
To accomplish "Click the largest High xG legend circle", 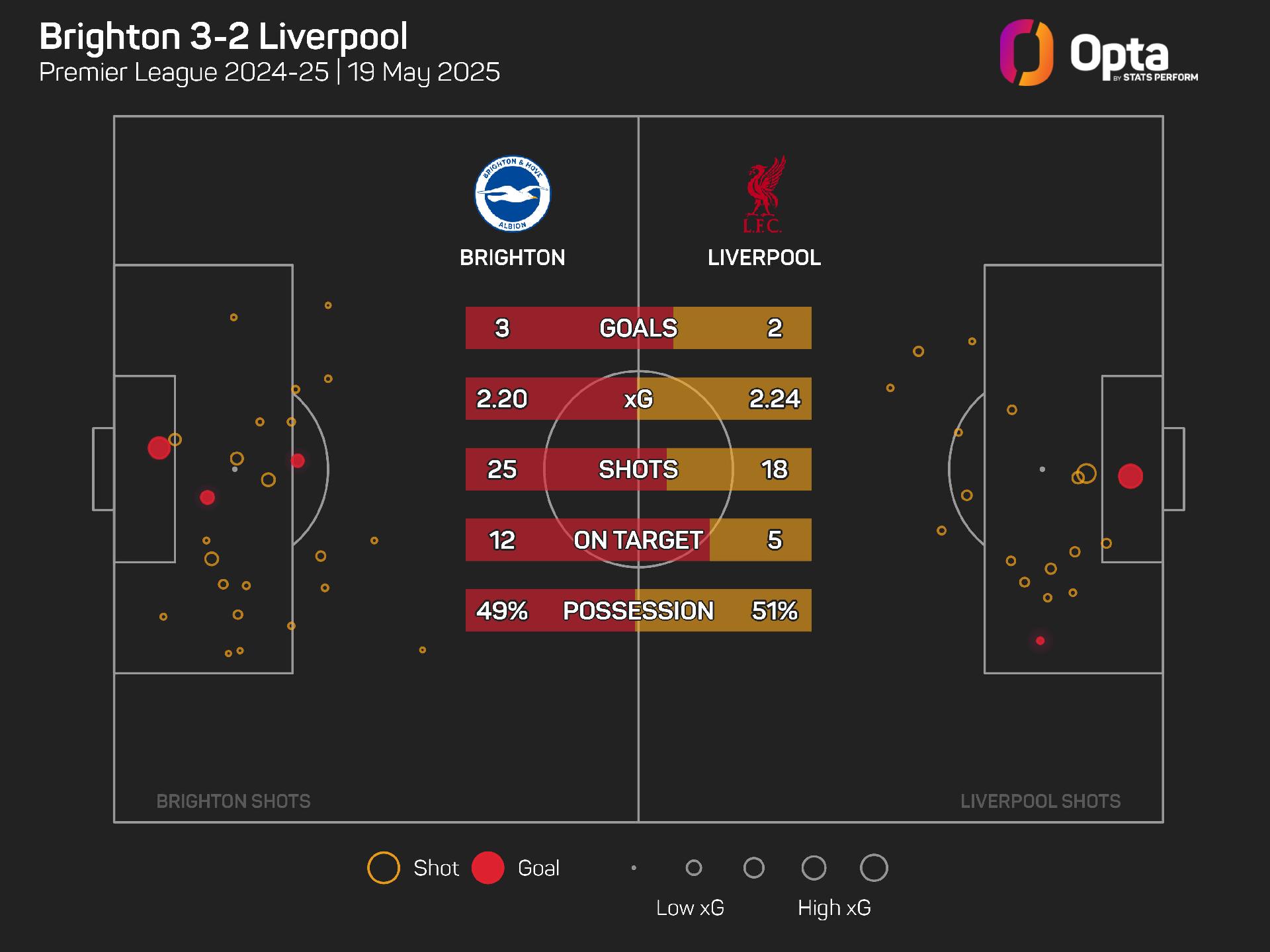I will tap(874, 868).
